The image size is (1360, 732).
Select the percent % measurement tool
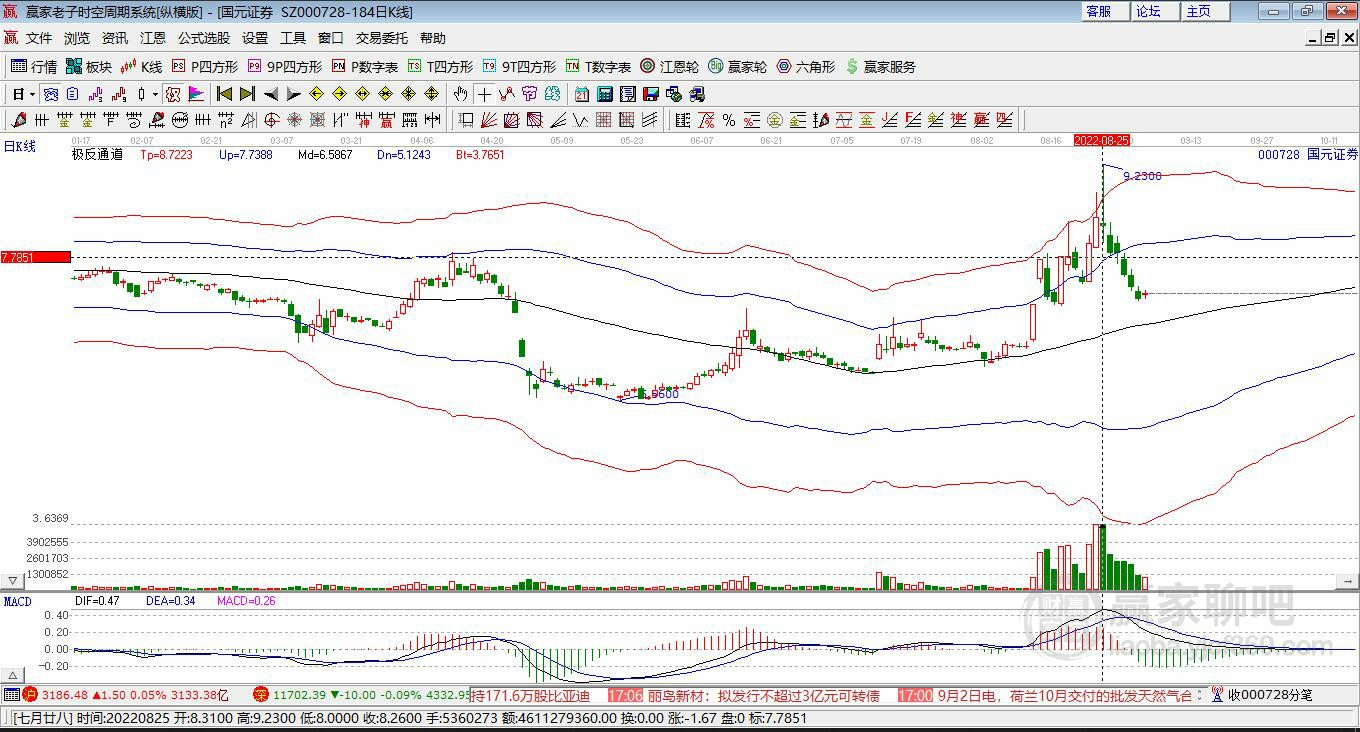coord(729,120)
